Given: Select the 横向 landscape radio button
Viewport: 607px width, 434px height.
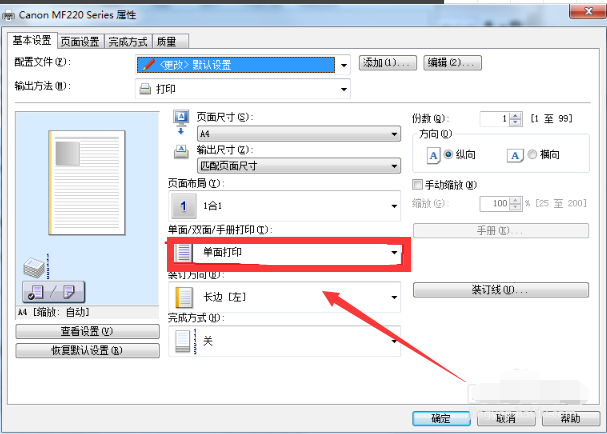Looking at the screenshot, I should [532, 154].
